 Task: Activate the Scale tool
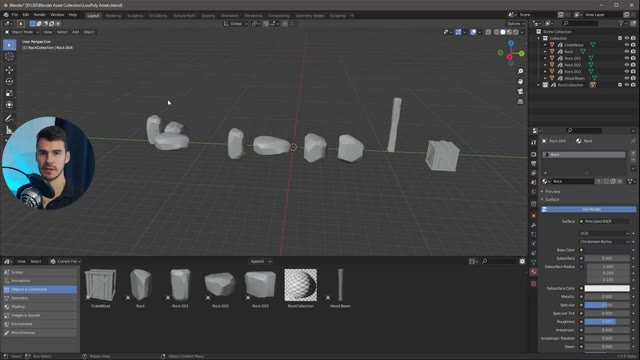click(x=9, y=93)
